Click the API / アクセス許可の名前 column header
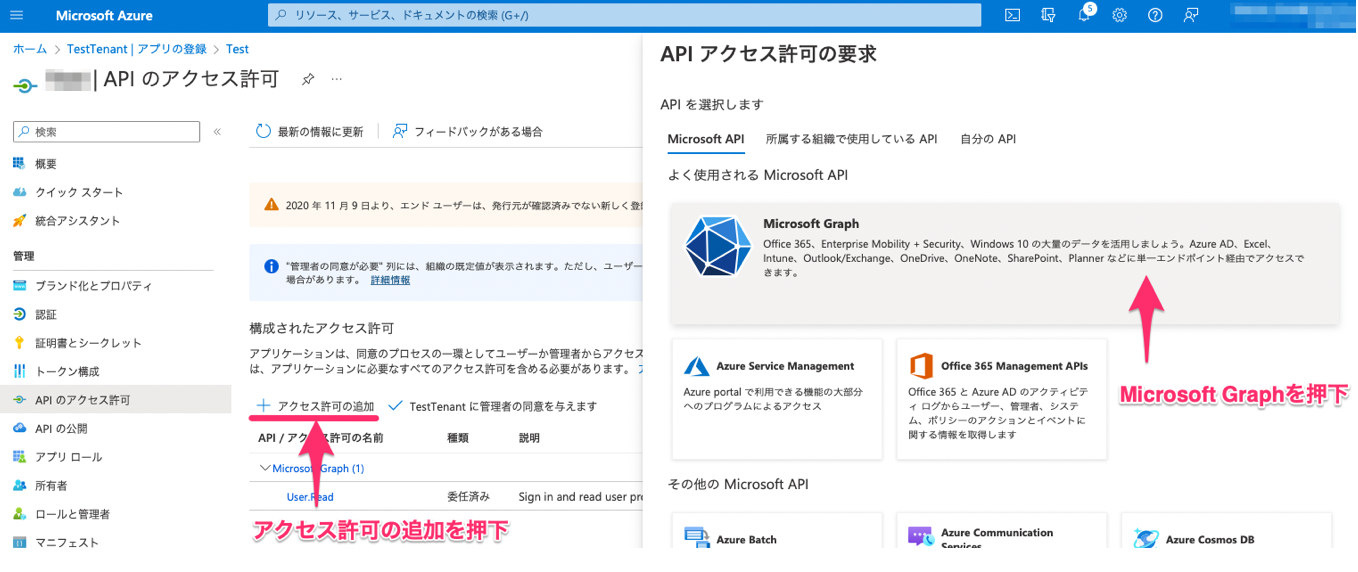Image resolution: width=1358 pixels, height=572 pixels. coord(320,438)
